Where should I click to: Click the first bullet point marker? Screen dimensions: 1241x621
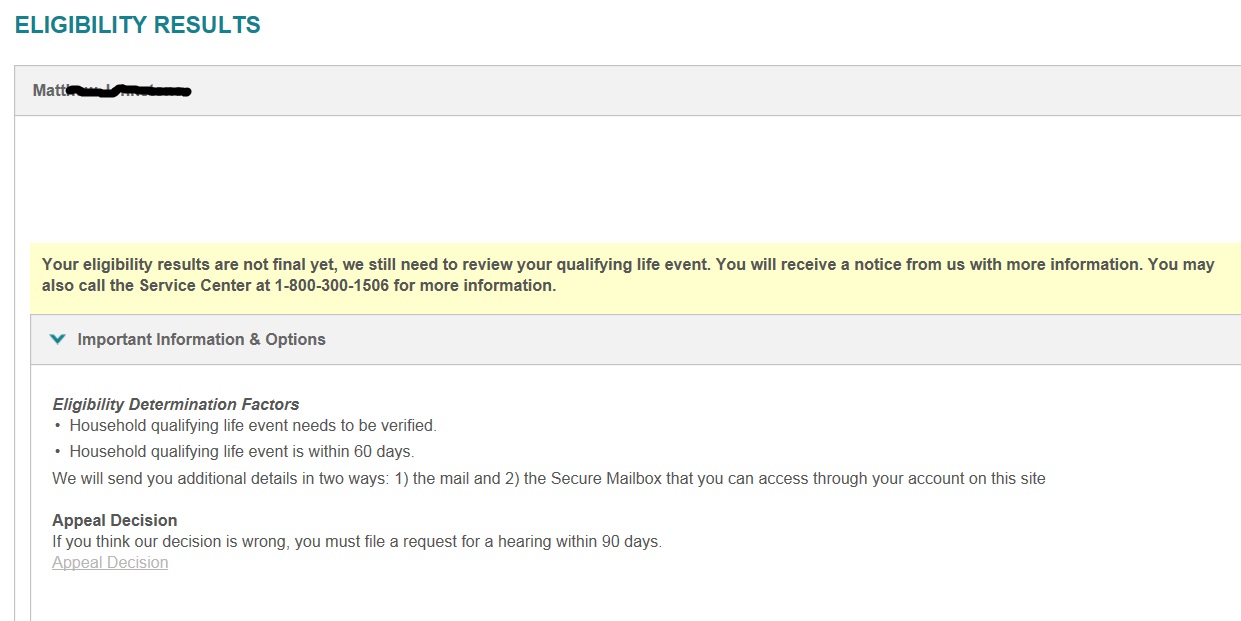57,426
